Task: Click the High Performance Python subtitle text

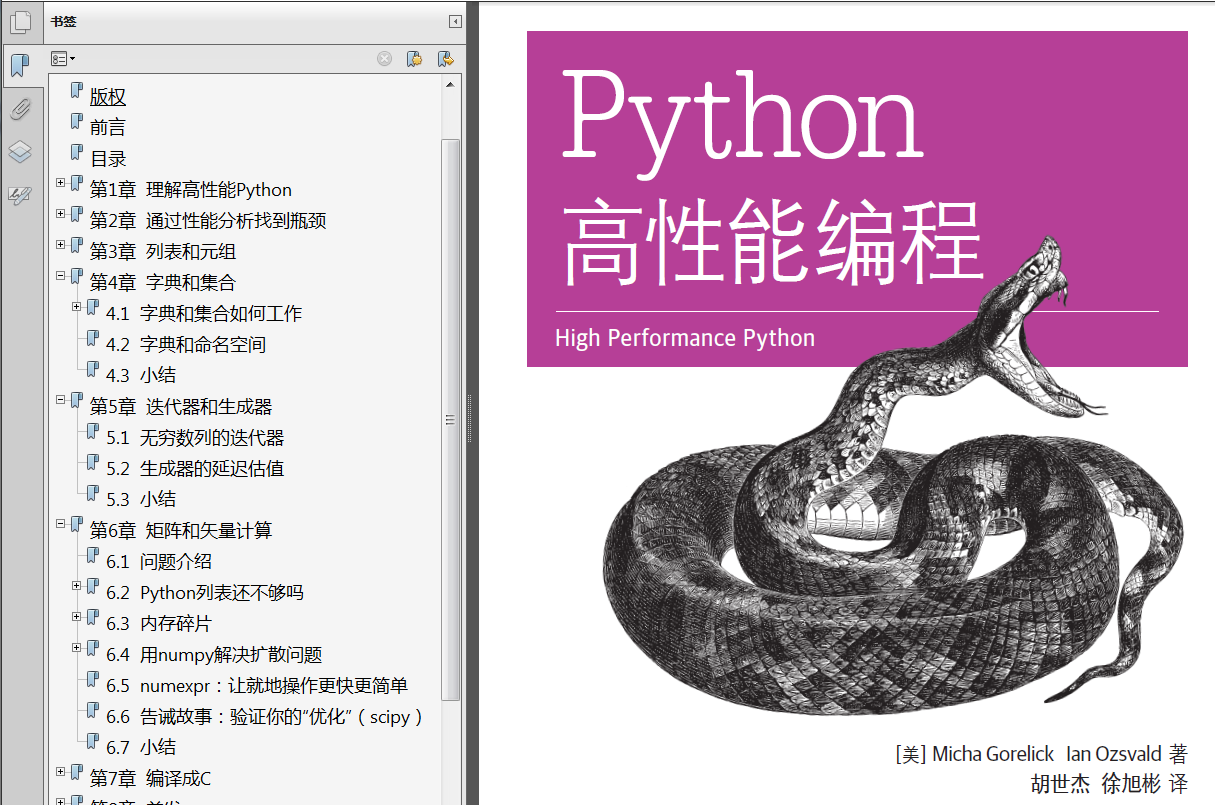Action: pyautogui.click(x=685, y=338)
